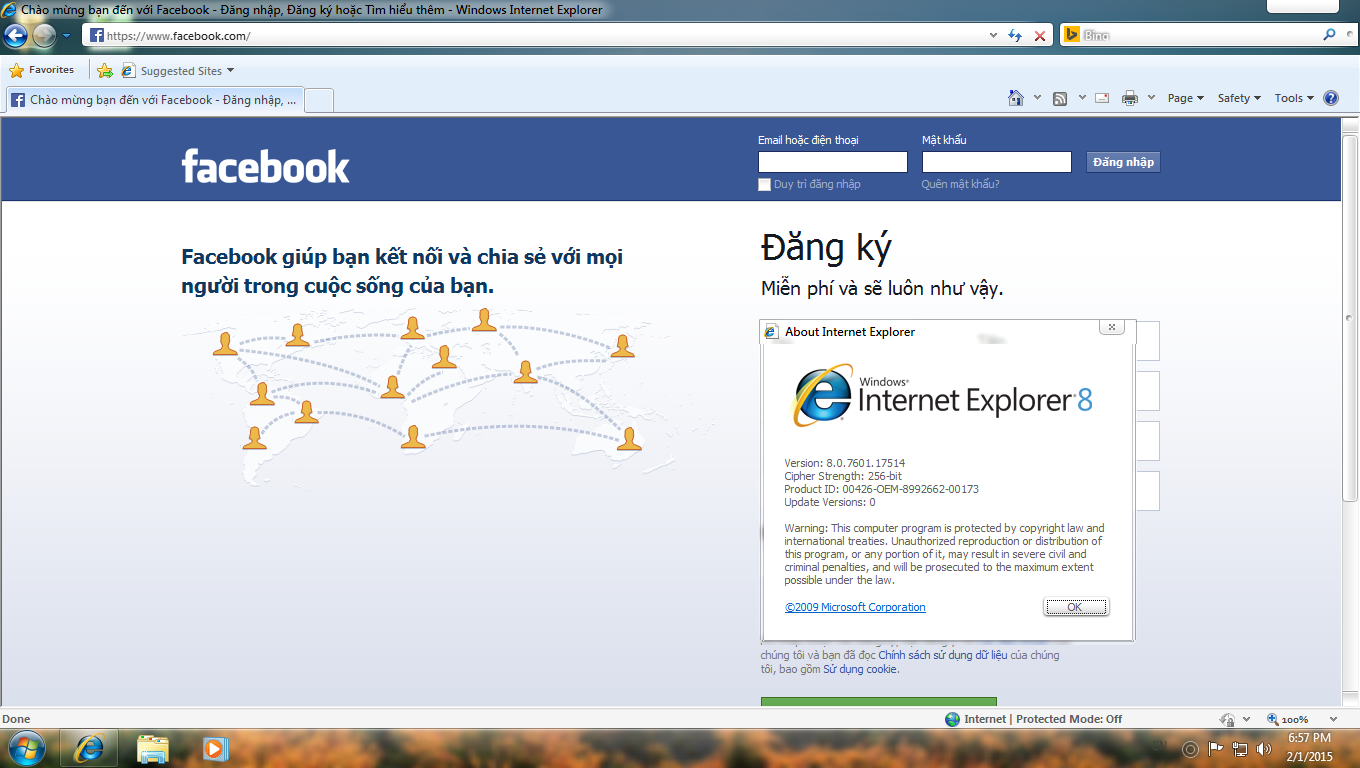Click the Internet Explorer 8 logo in dialog
The height and width of the screenshot is (768, 1360).
943,398
